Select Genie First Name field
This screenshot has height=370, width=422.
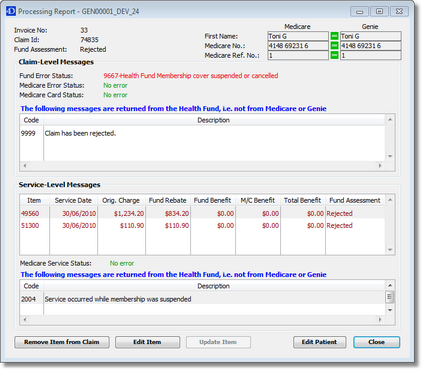(370, 36)
